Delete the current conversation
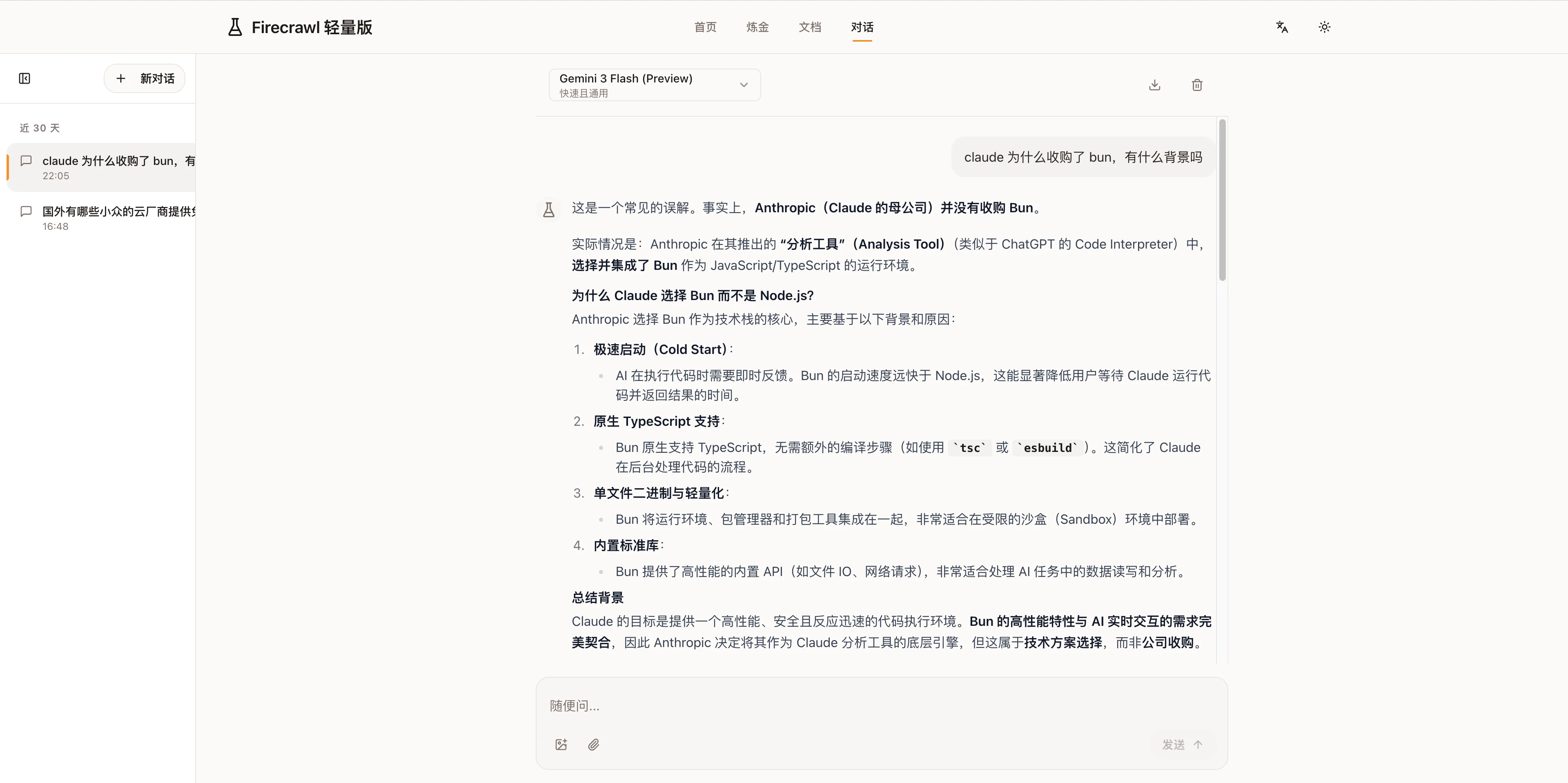 click(x=1197, y=85)
